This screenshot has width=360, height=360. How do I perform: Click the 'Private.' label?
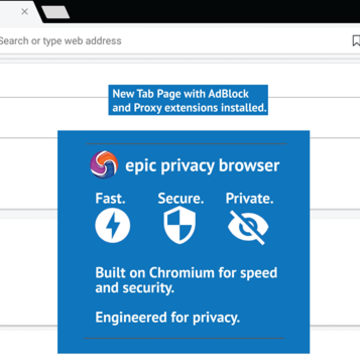pyautogui.click(x=250, y=198)
